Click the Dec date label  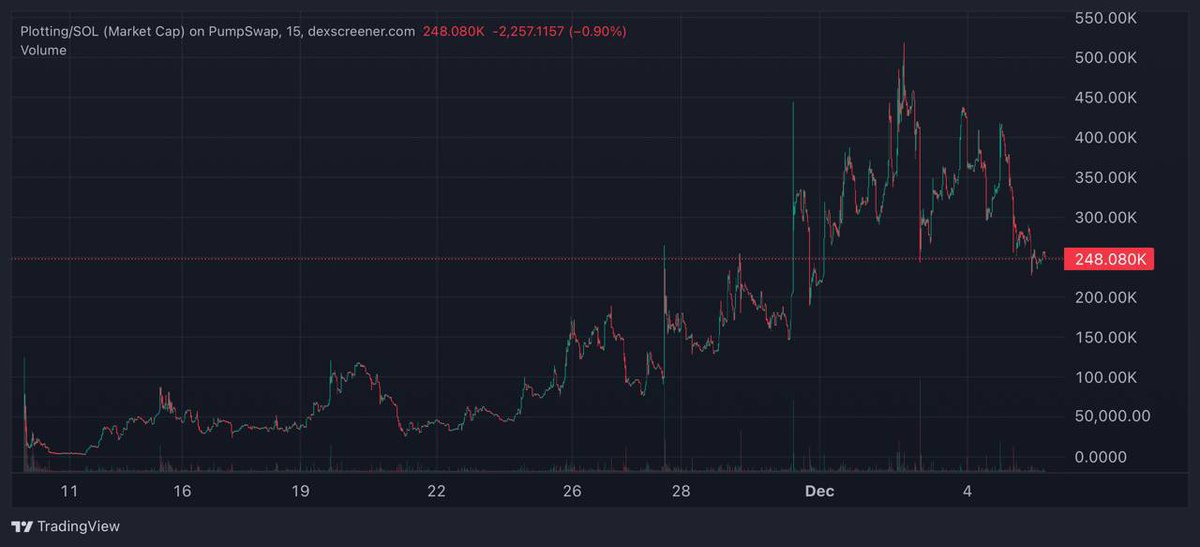[819, 491]
